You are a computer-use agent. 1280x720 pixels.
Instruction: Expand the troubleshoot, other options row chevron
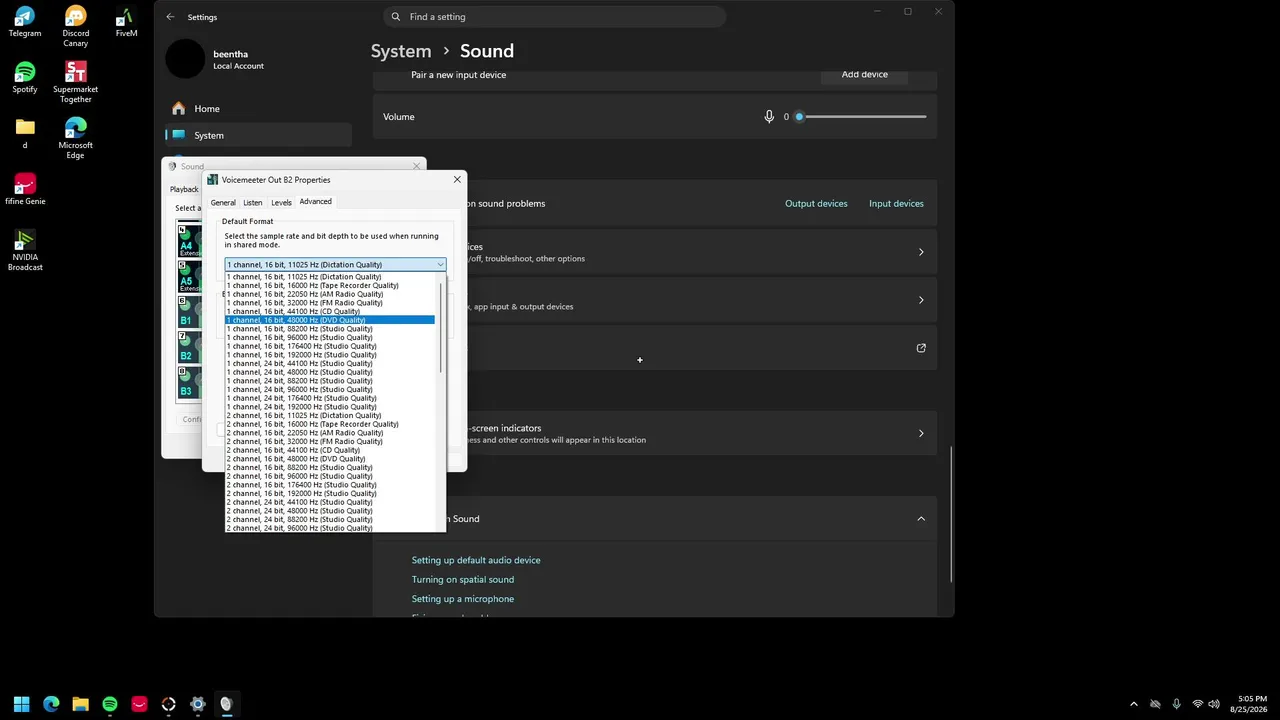(921, 252)
